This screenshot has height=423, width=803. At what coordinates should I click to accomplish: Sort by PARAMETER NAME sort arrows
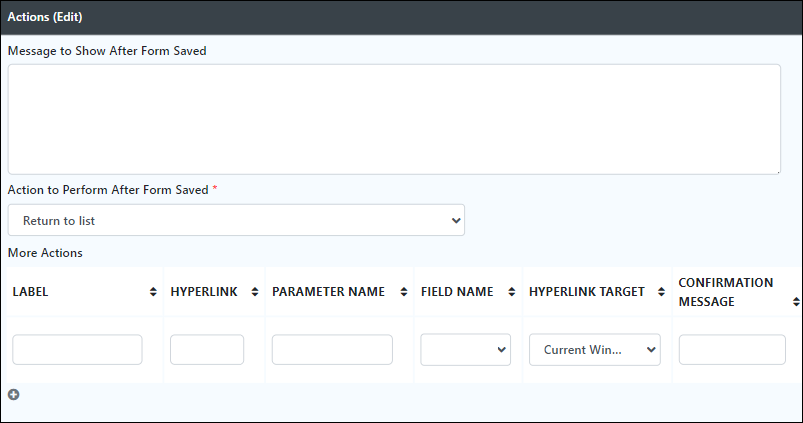404,292
